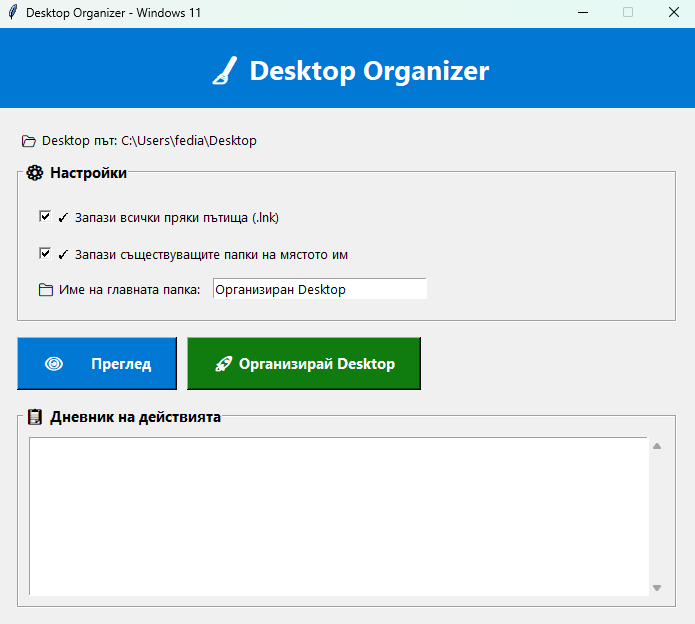
Task: Close the Desktop Organizer window
Action: pyautogui.click(x=673, y=13)
